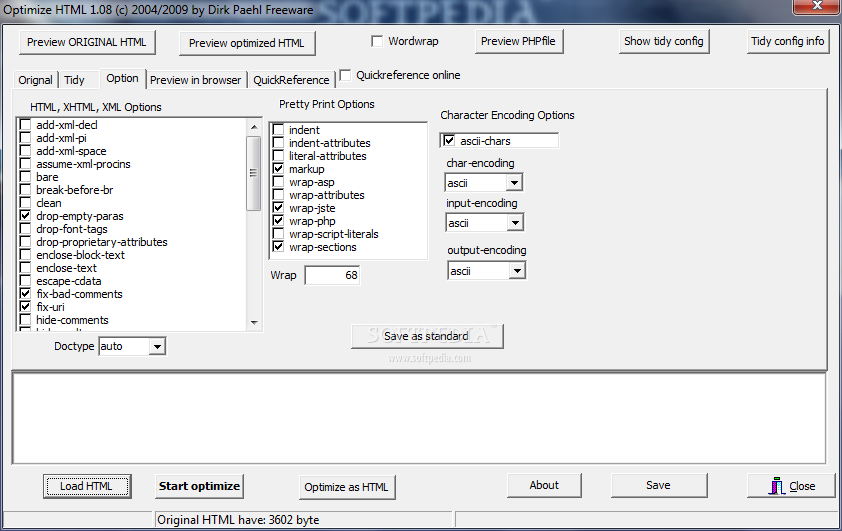Screen dimensions: 842x531
Task: Click the Save button
Action: click(658, 485)
